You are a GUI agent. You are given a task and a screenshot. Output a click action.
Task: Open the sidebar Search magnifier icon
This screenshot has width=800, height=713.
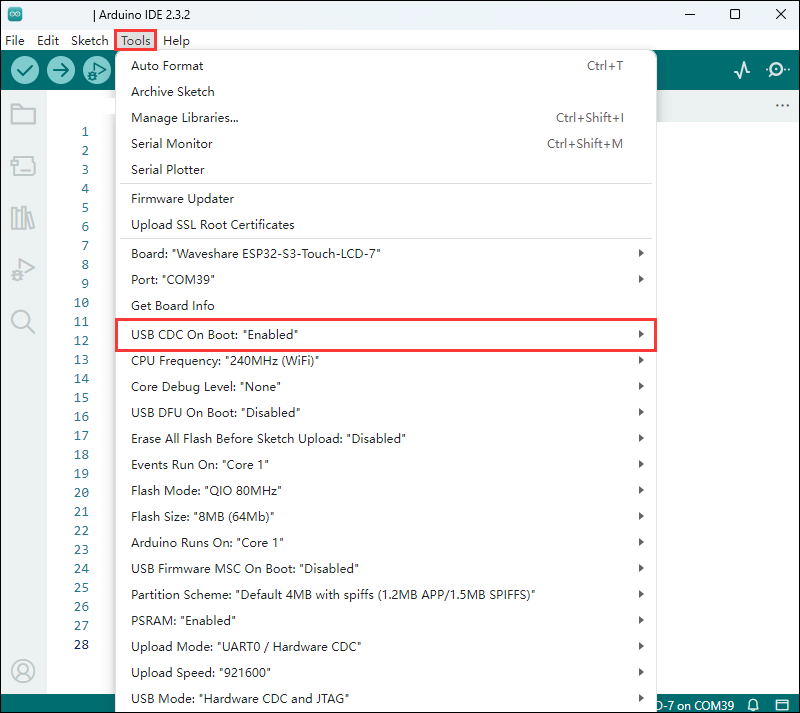23,321
